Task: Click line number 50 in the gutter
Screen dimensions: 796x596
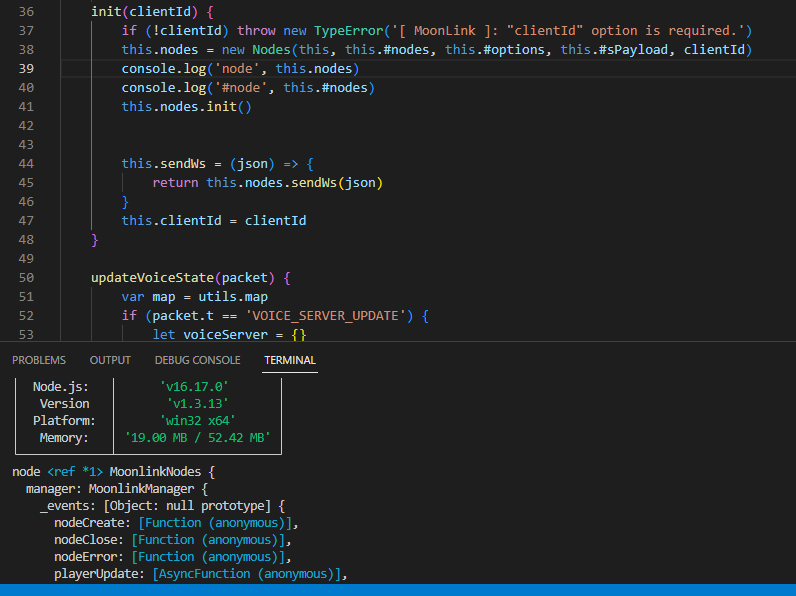Action: [x=26, y=278]
